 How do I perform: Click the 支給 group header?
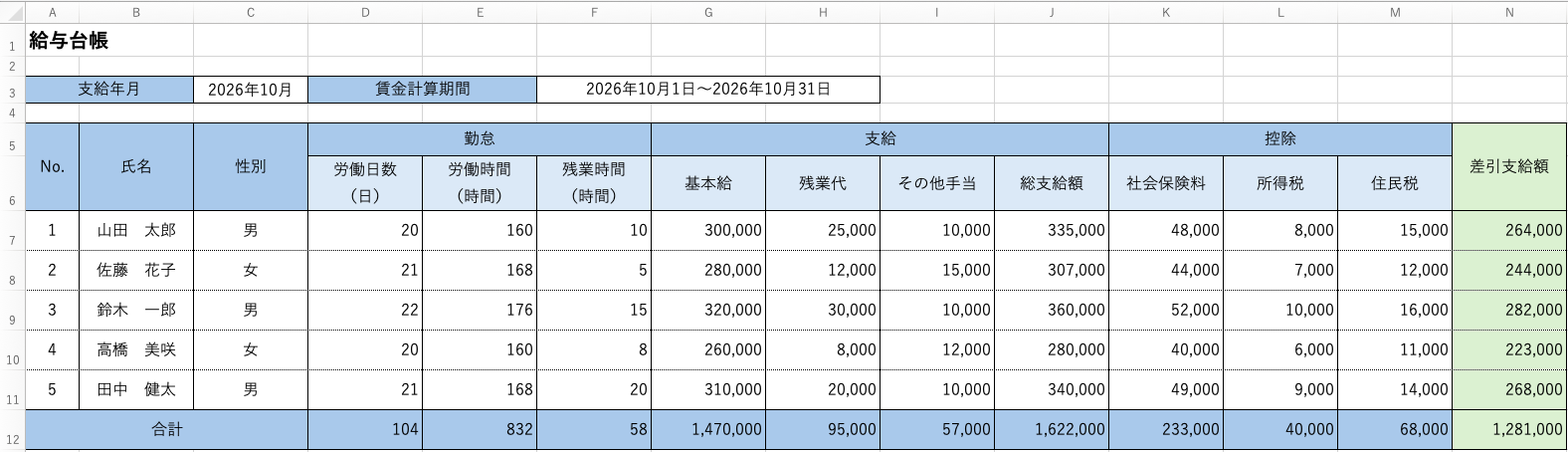pyautogui.click(x=881, y=139)
